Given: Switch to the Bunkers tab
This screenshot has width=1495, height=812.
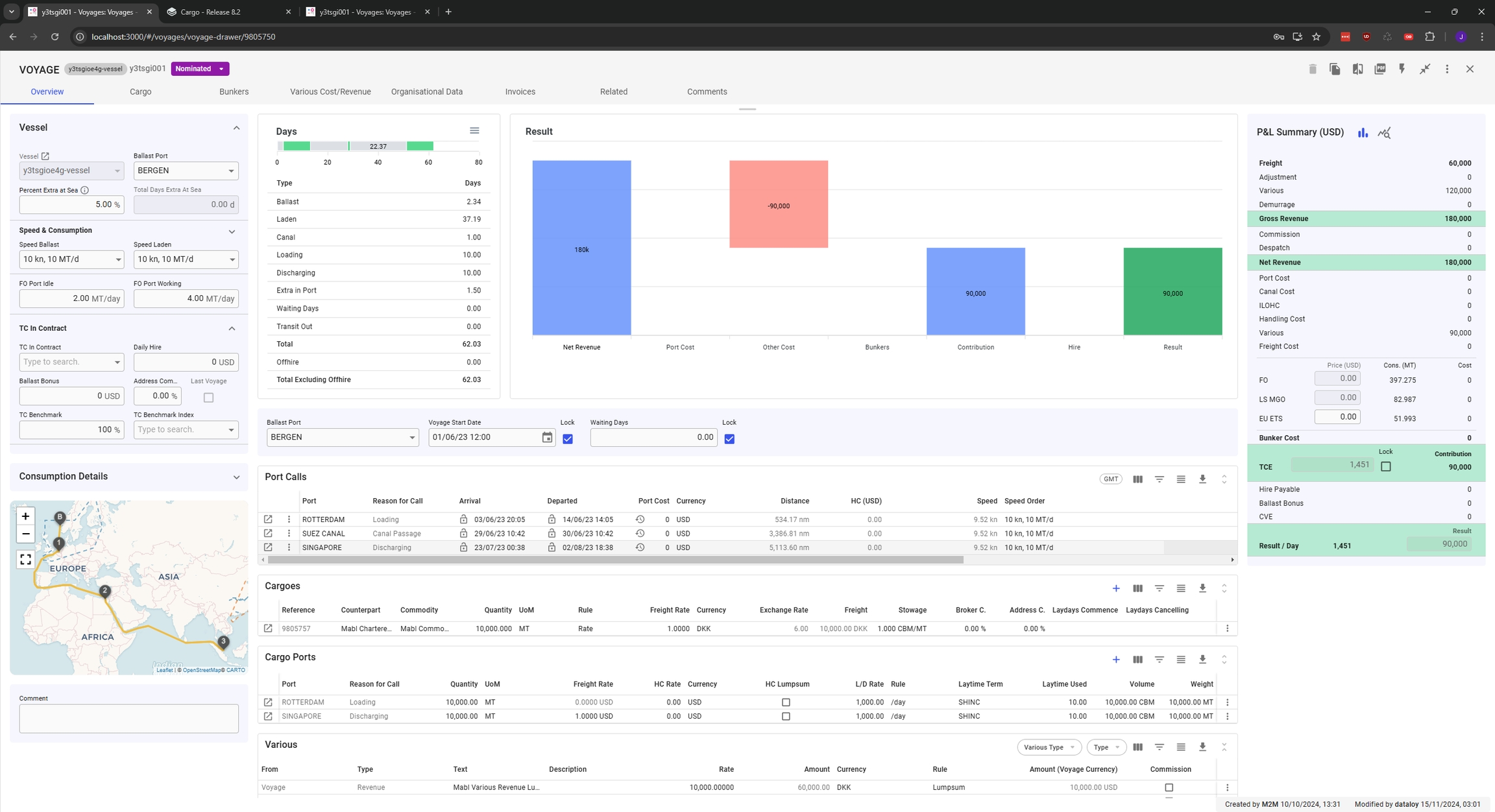Looking at the screenshot, I should point(234,91).
